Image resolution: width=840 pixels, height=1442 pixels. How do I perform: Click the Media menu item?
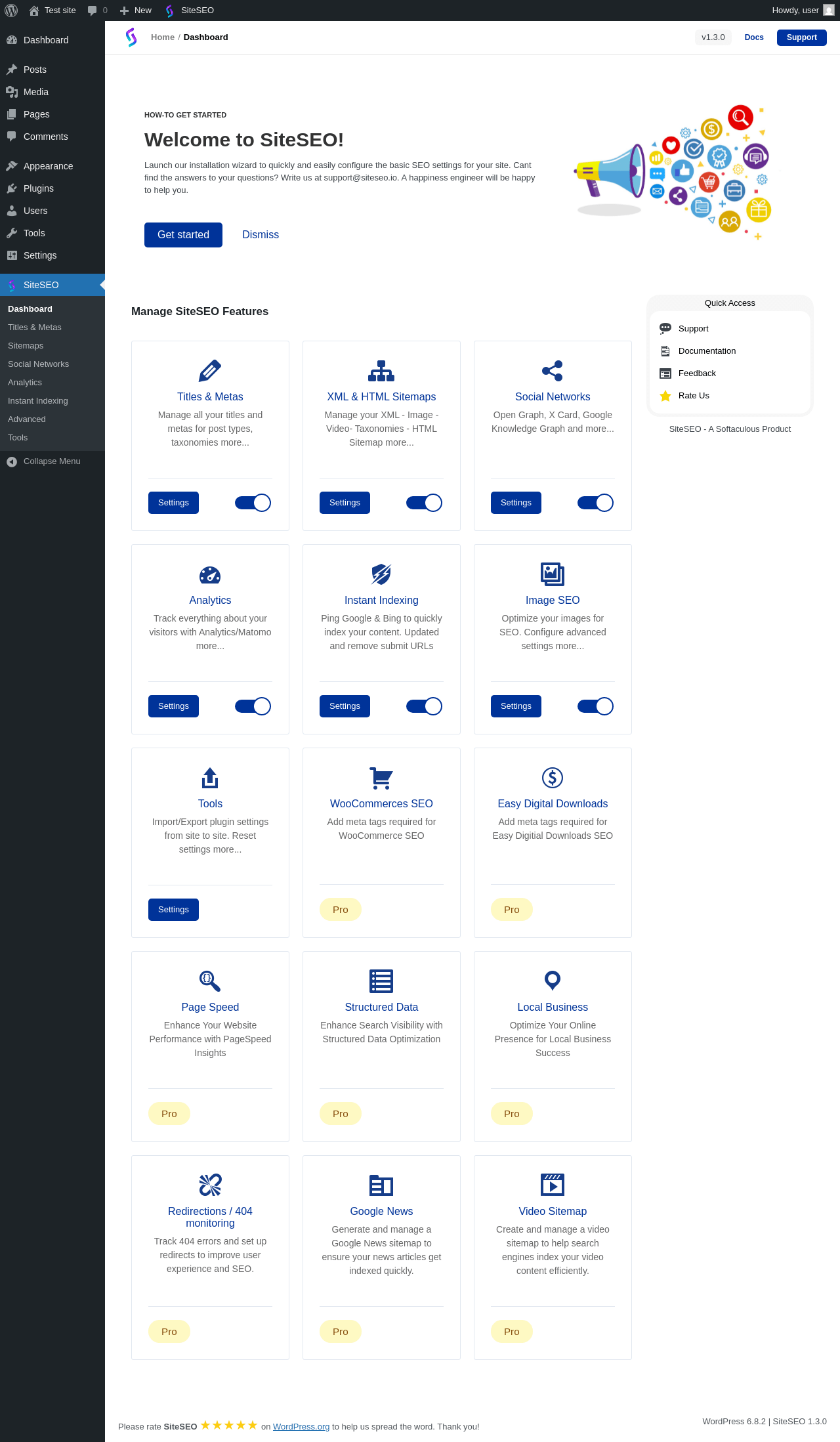pyautogui.click(x=52, y=92)
